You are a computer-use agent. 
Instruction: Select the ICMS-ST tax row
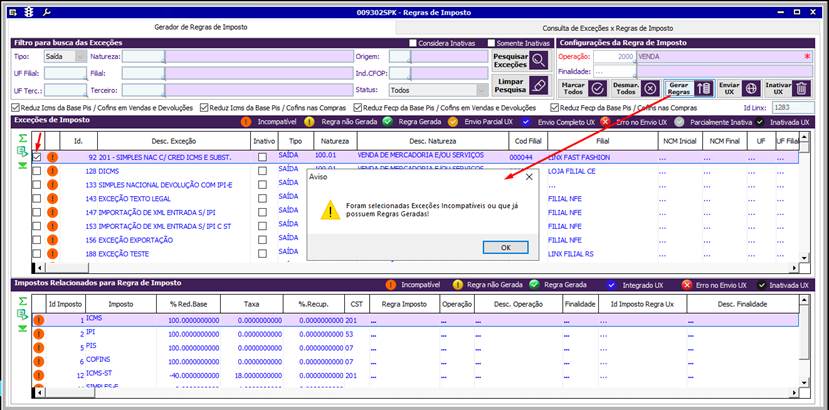(415, 375)
